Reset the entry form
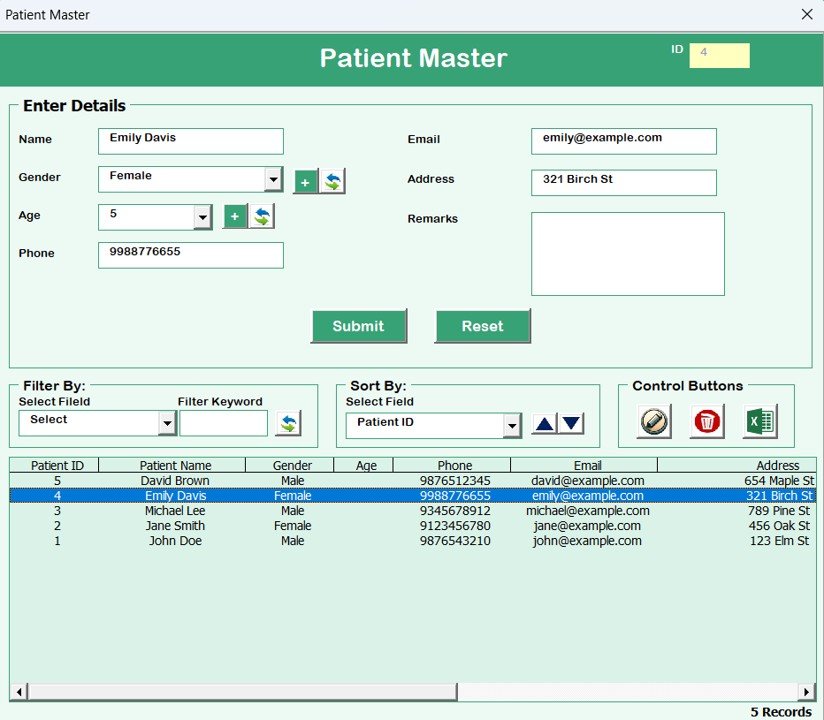 click(483, 326)
